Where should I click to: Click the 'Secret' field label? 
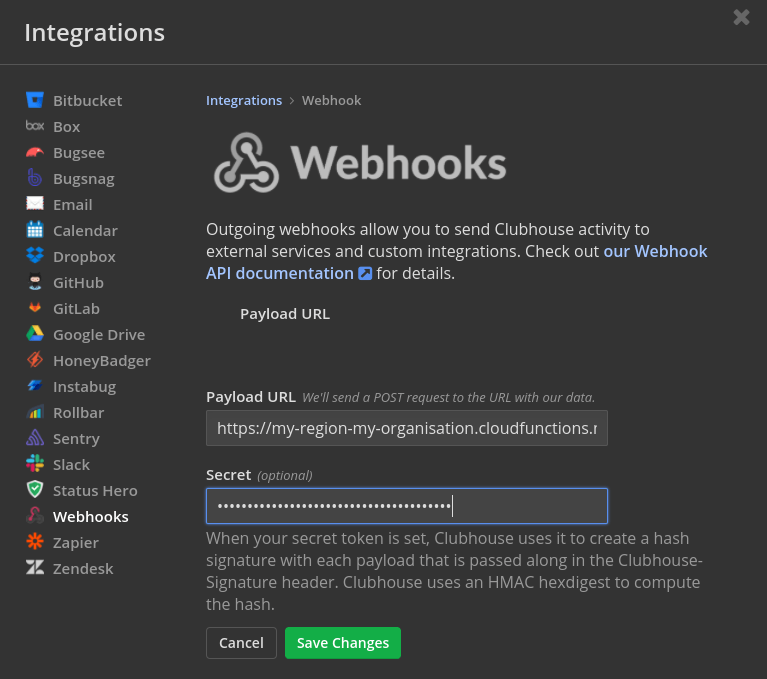pyautogui.click(x=228, y=475)
